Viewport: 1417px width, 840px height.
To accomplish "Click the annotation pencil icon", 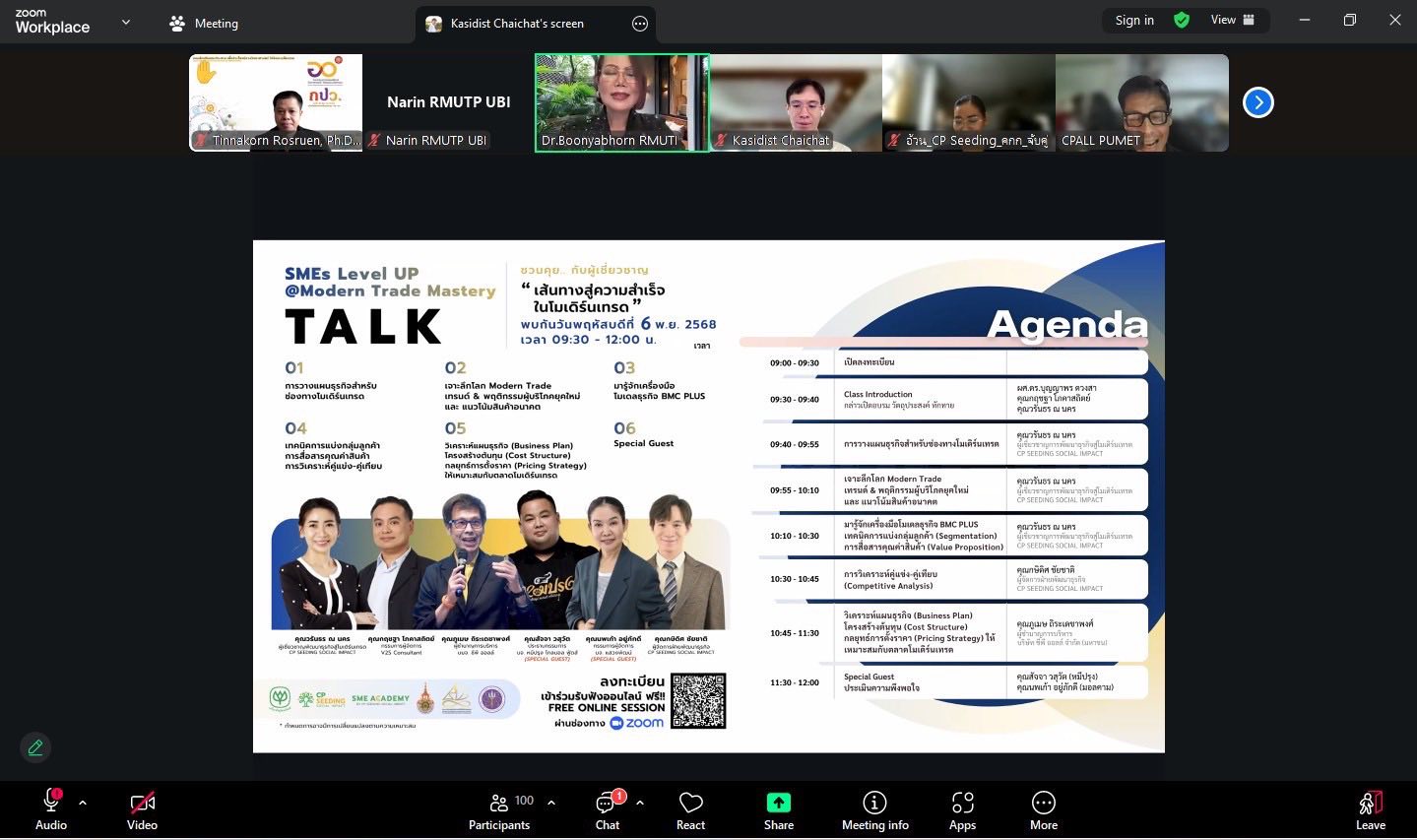I will (35, 747).
